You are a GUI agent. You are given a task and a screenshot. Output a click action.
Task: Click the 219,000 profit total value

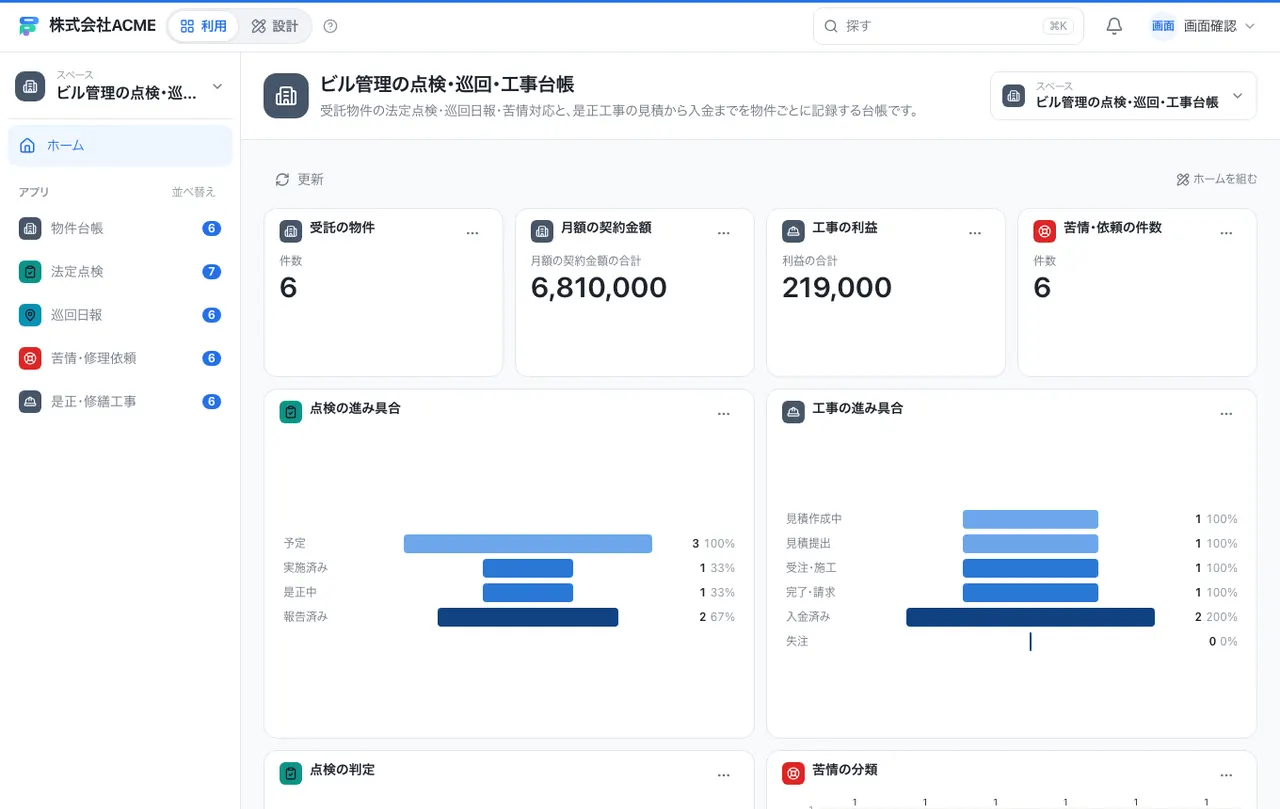click(x=837, y=288)
